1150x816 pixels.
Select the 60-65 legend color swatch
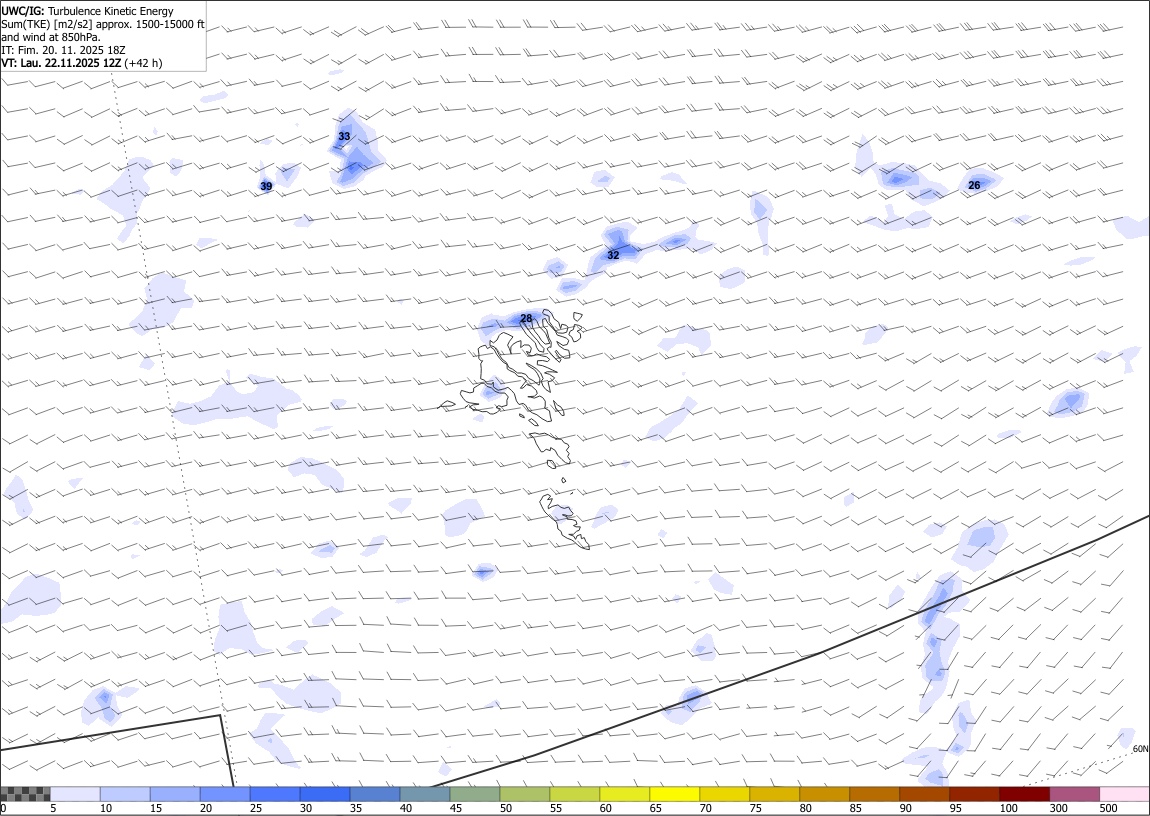(624, 794)
